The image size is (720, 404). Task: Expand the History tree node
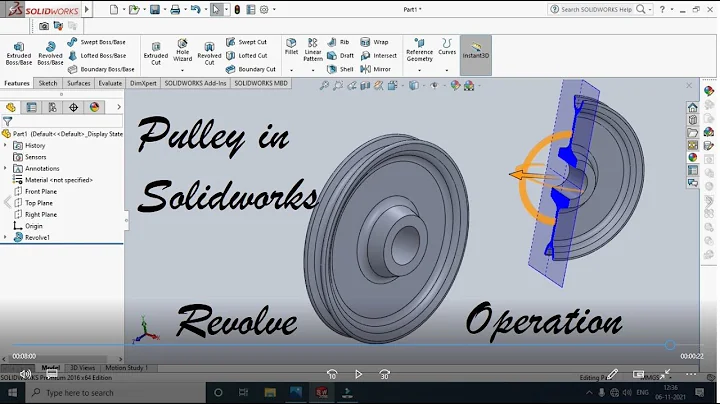[x=5, y=145]
